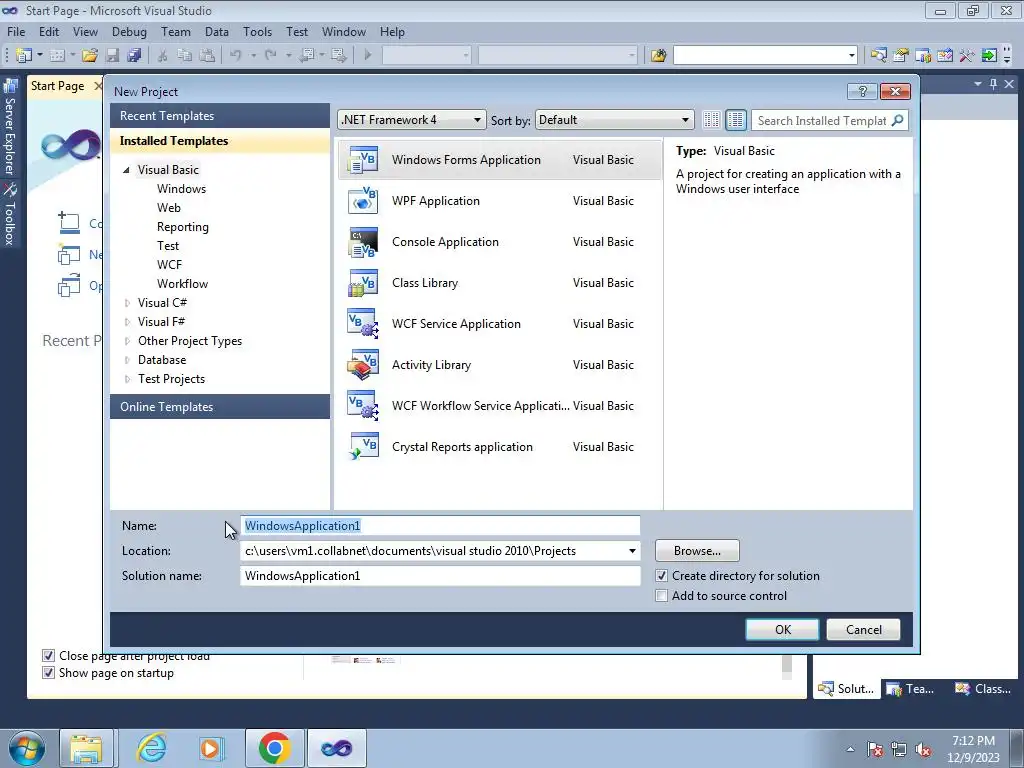Launch Google Chrome from the taskbar
The height and width of the screenshot is (768, 1024).
tap(274, 748)
